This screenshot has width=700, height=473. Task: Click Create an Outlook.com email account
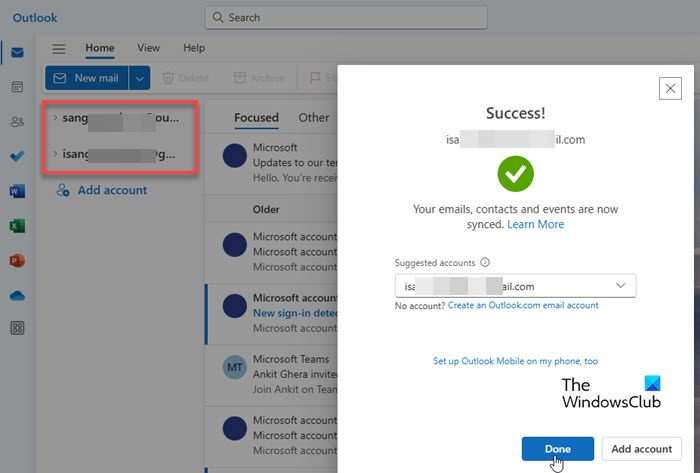coord(523,305)
